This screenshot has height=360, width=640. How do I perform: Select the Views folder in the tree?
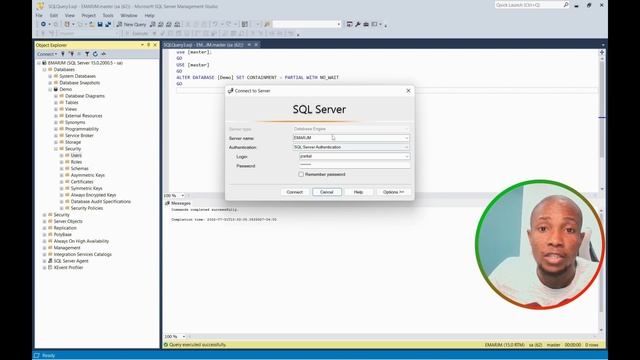[71, 109]
